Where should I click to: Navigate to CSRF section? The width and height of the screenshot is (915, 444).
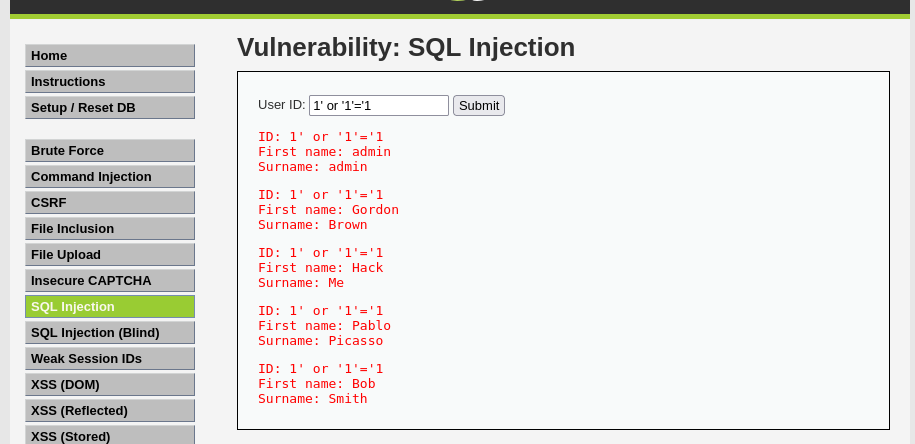[110, 203]
